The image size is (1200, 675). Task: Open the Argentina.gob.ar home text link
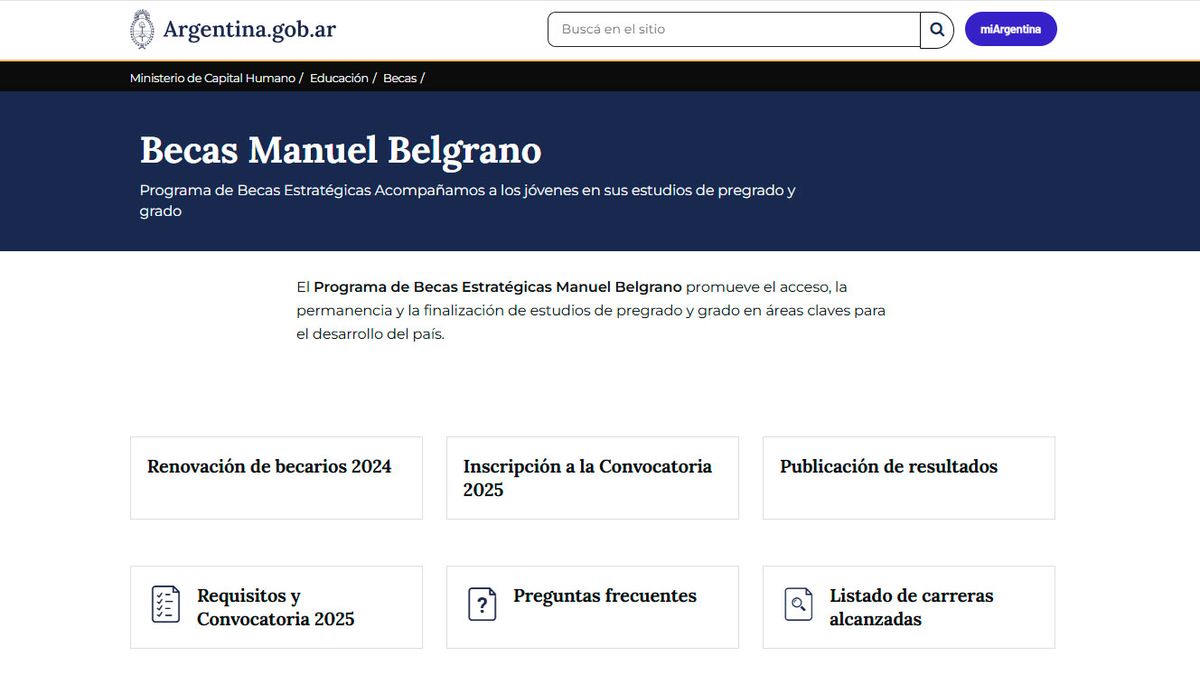(249, 30)
